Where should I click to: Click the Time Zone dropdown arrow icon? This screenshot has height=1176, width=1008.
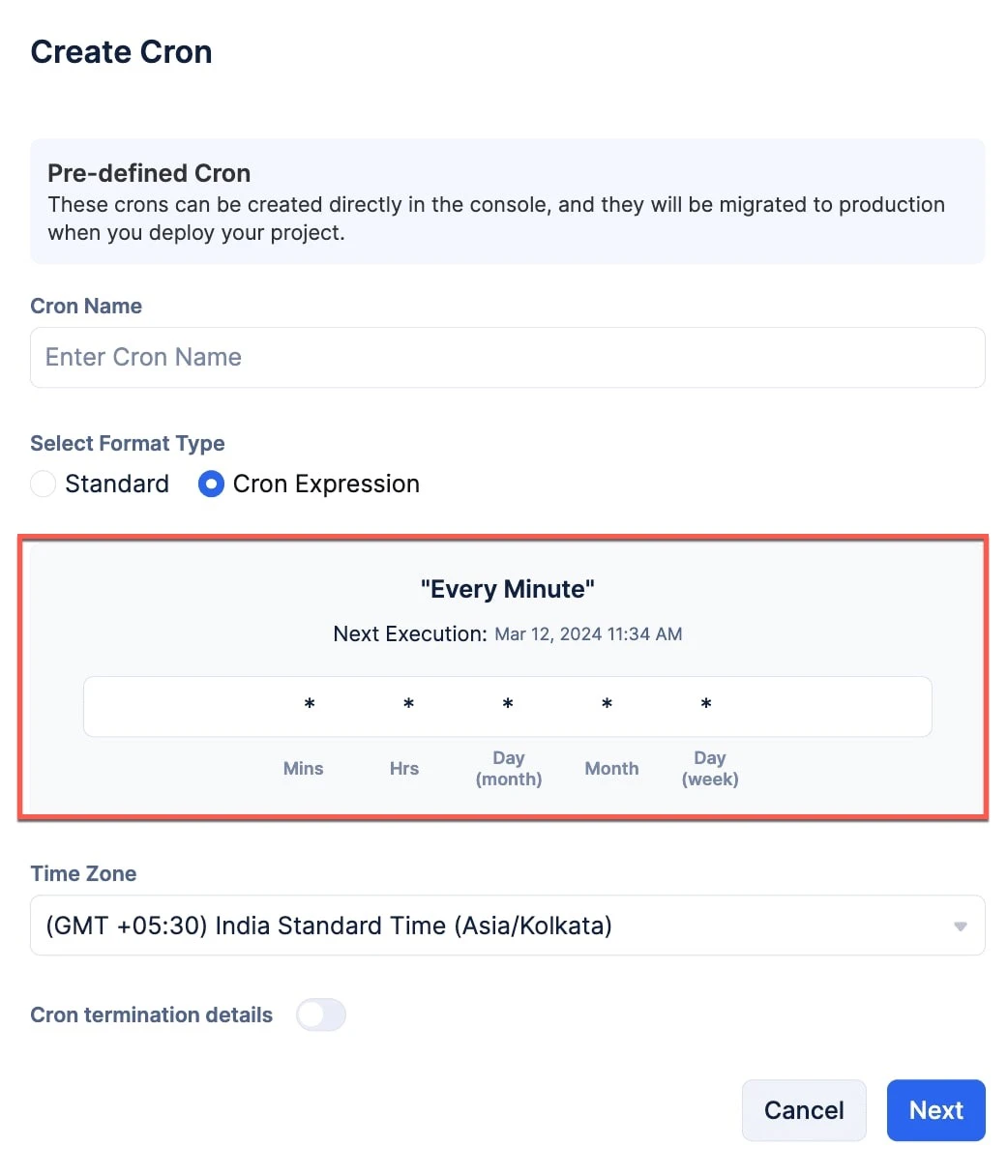tap(960, 926)
